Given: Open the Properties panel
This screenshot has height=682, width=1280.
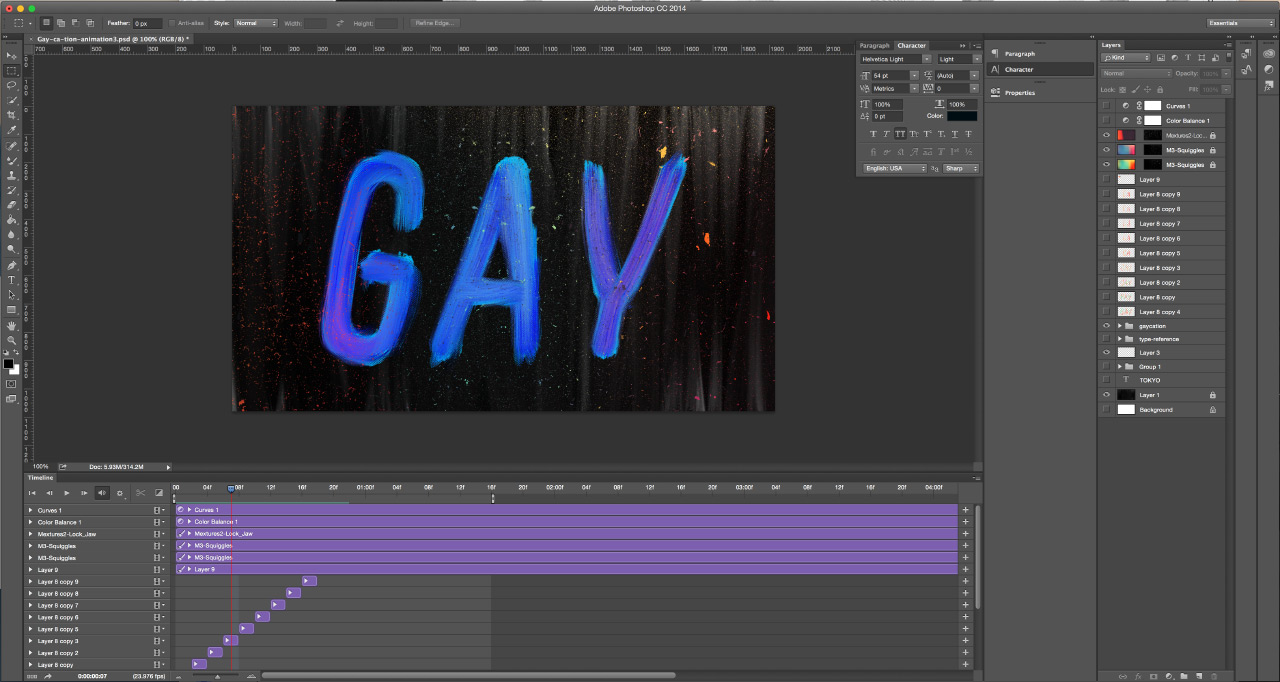Looking at the screenshot, I should (1019, 93).
